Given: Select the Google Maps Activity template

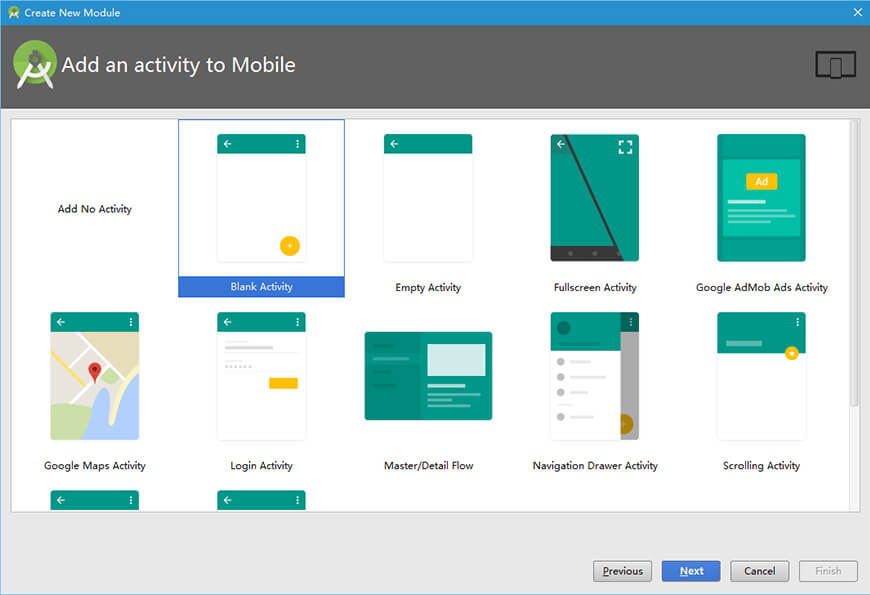Looking at the screenshot, I should pyautogui.click(x=94, y=376).
